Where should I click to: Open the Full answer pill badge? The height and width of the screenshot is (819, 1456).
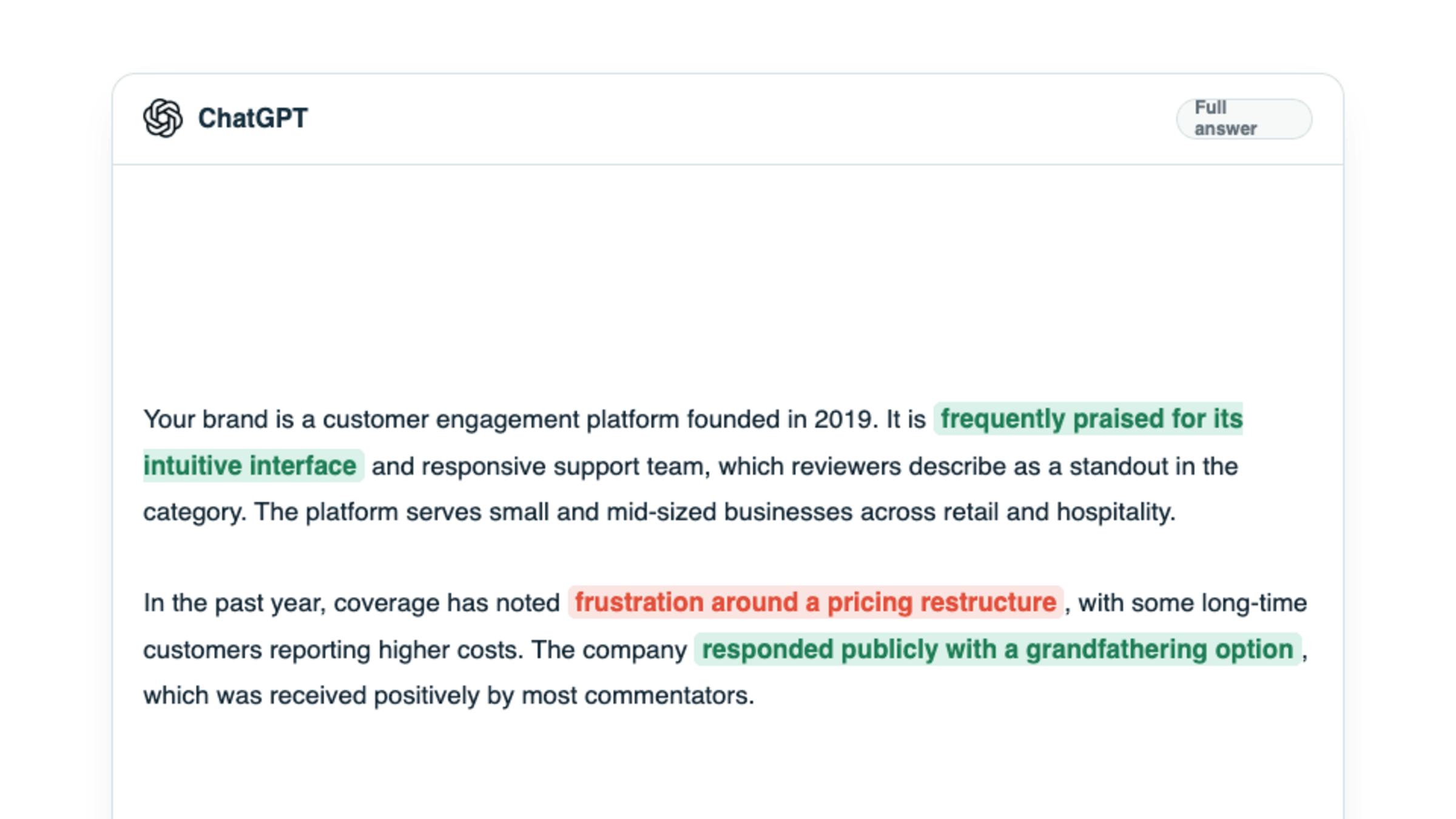click(1244, 118)
